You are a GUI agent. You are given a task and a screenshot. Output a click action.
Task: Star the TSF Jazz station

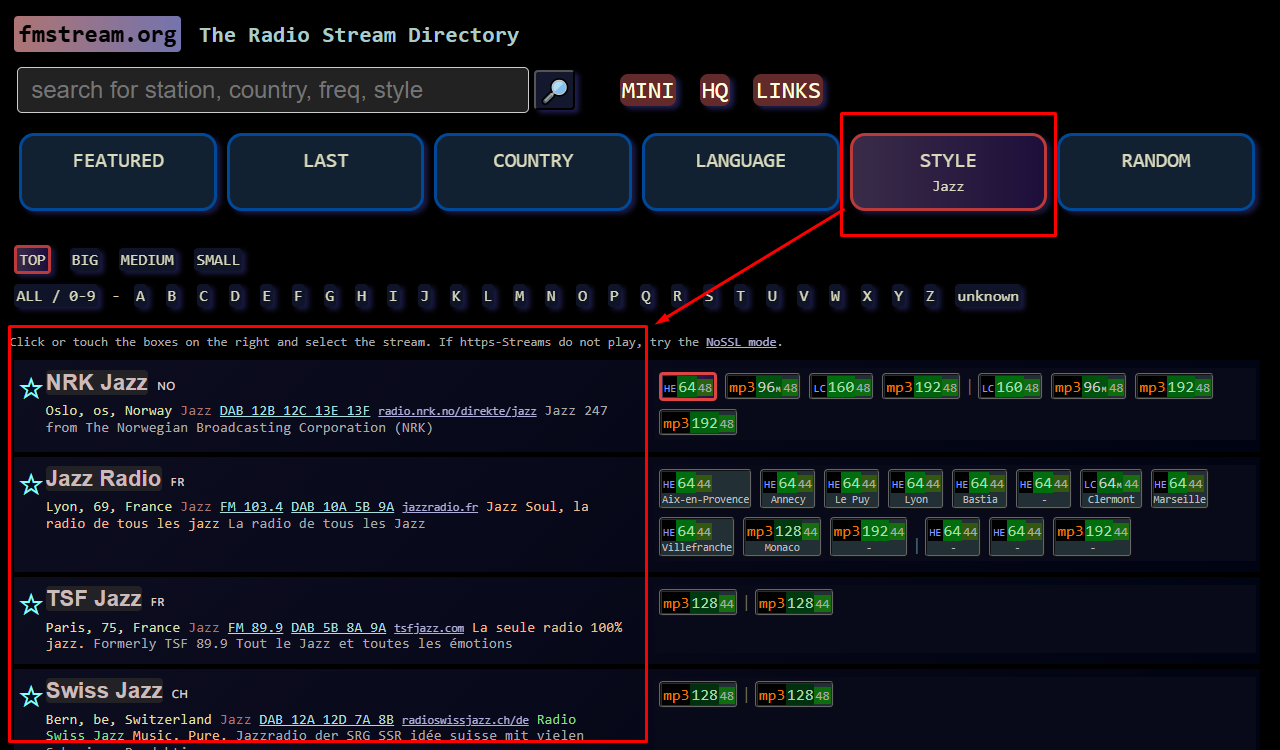pos(31,604)
